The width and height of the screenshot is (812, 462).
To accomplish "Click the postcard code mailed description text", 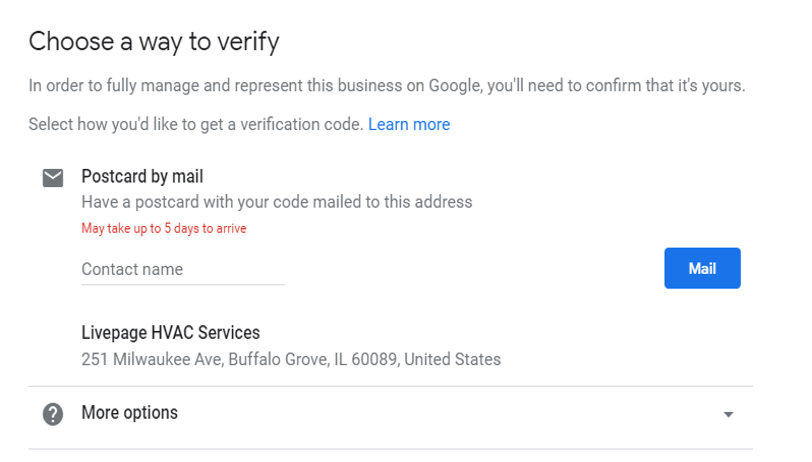I will 277,202.
